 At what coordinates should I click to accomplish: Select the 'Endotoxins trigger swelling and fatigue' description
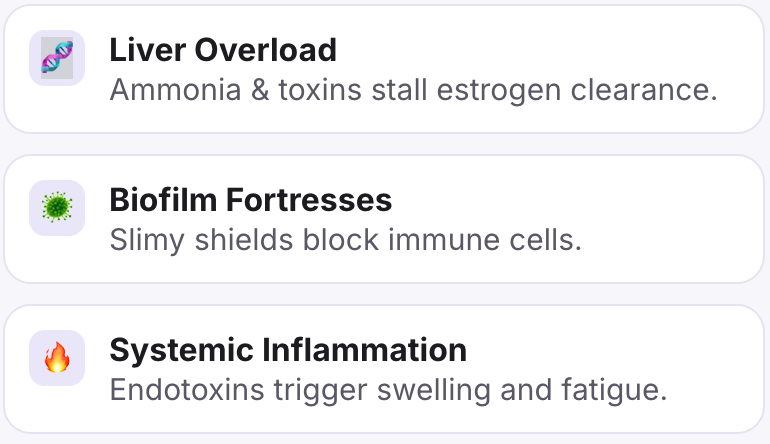pyautogui.click(x=388, y=389)
